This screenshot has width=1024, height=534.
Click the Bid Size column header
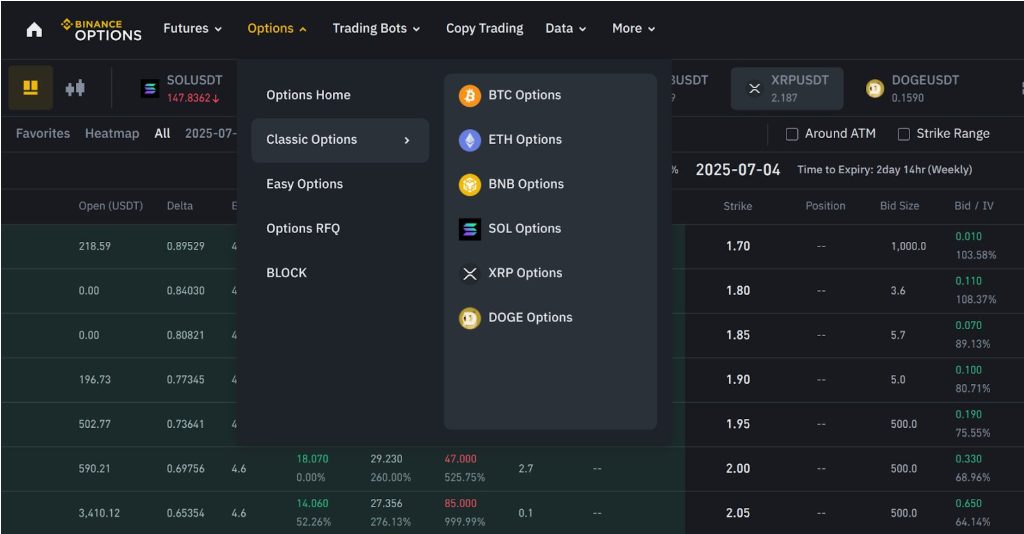899,206
